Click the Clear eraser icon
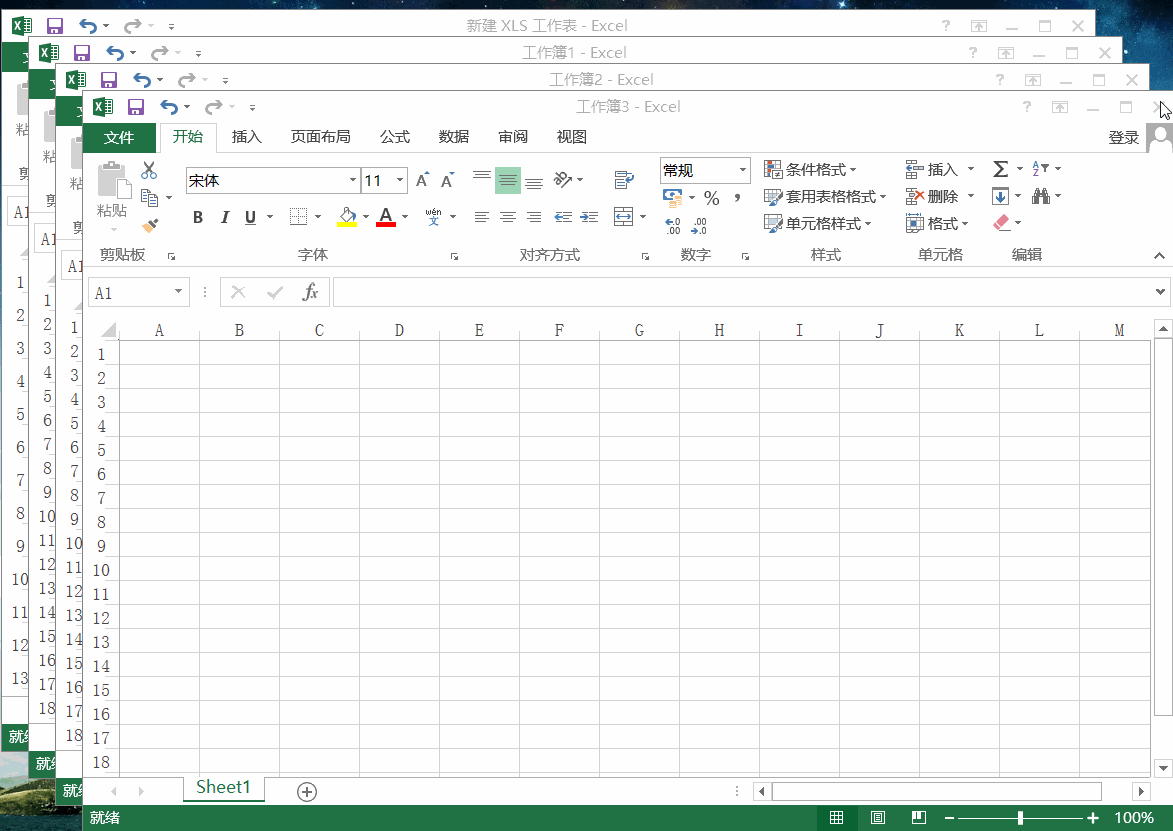 (1002, 223)
